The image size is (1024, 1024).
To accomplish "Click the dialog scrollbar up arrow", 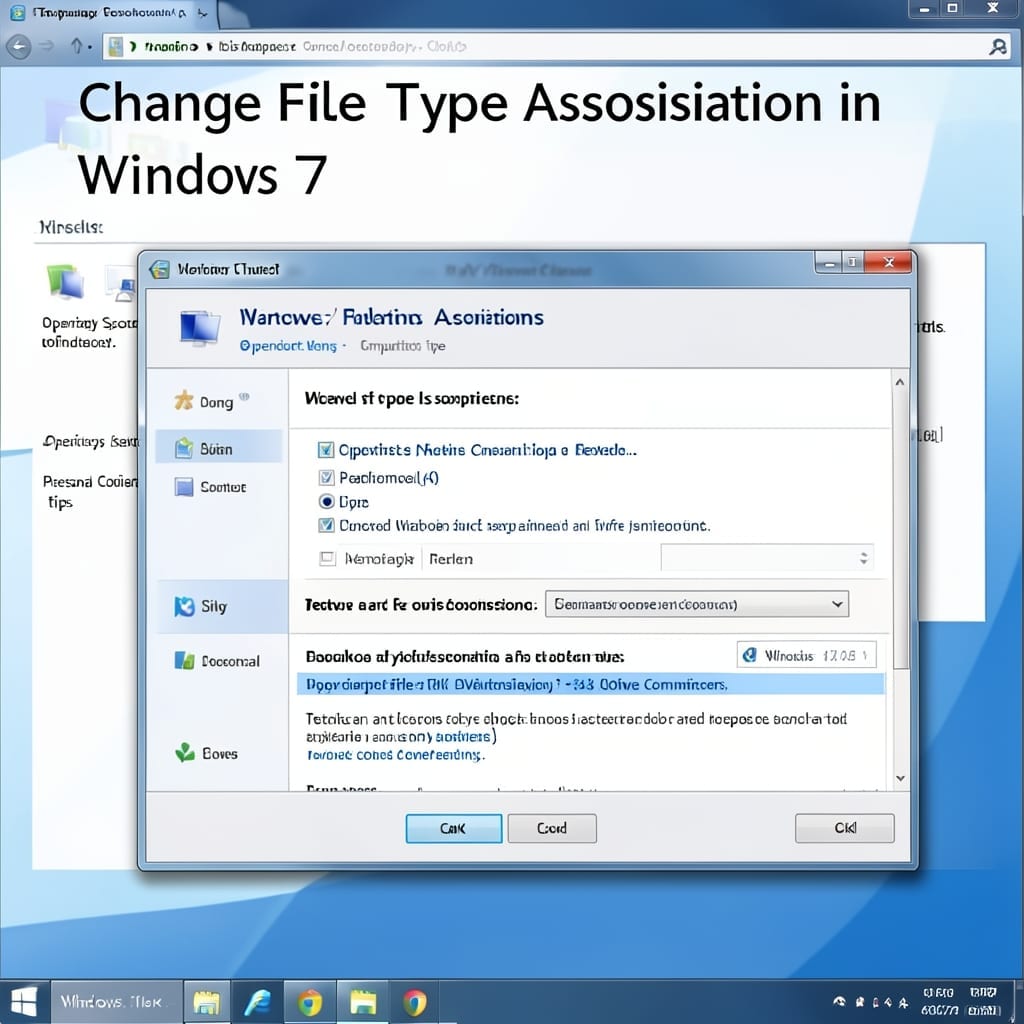I will click(900, 382).
